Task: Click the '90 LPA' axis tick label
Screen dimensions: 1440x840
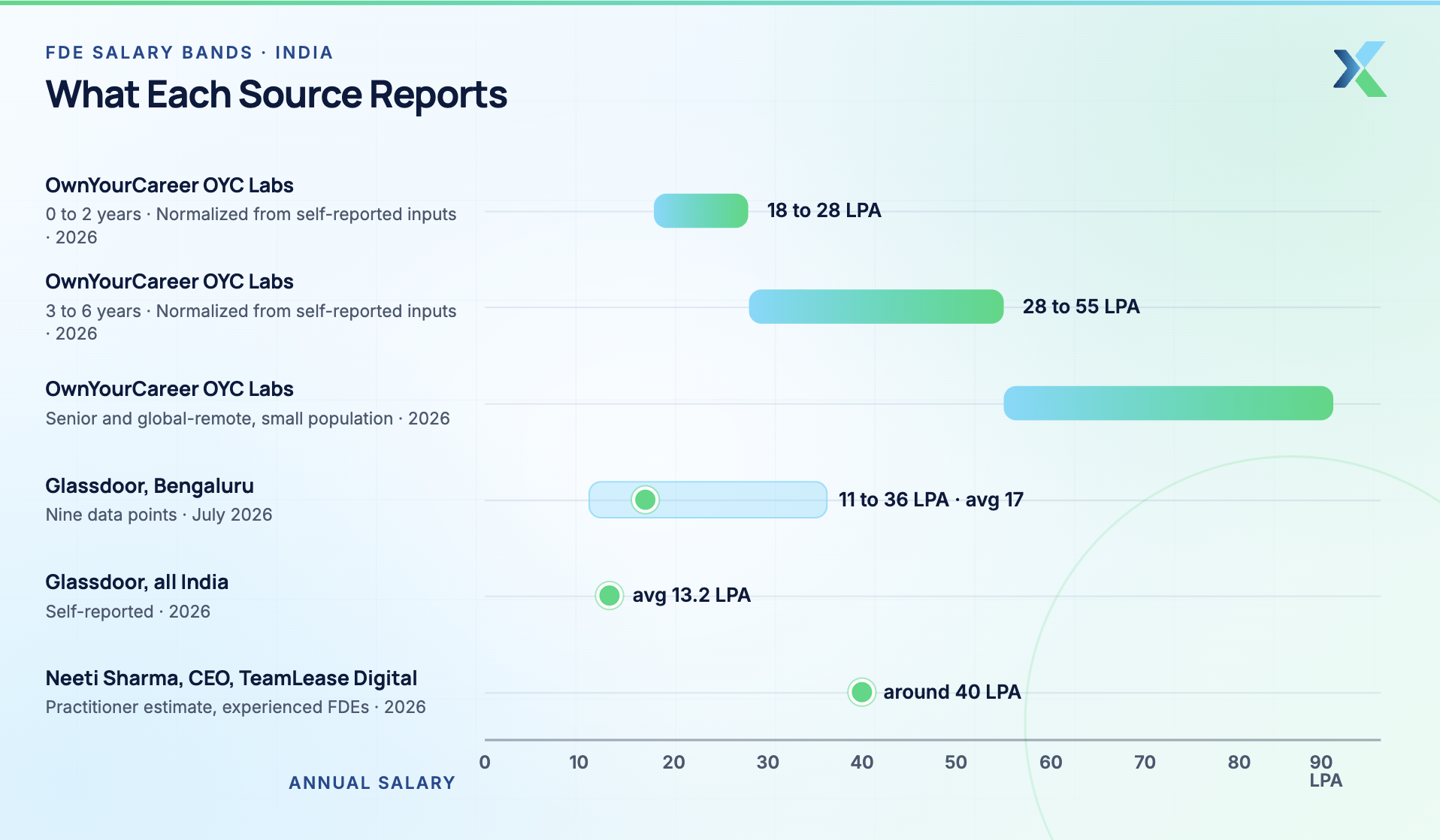Action: (x=1326, y=772)
